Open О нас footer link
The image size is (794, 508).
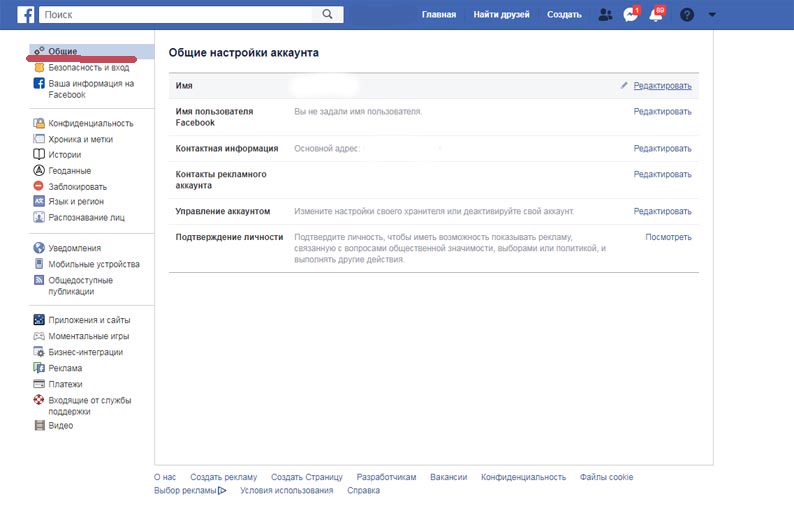[165, 477]
